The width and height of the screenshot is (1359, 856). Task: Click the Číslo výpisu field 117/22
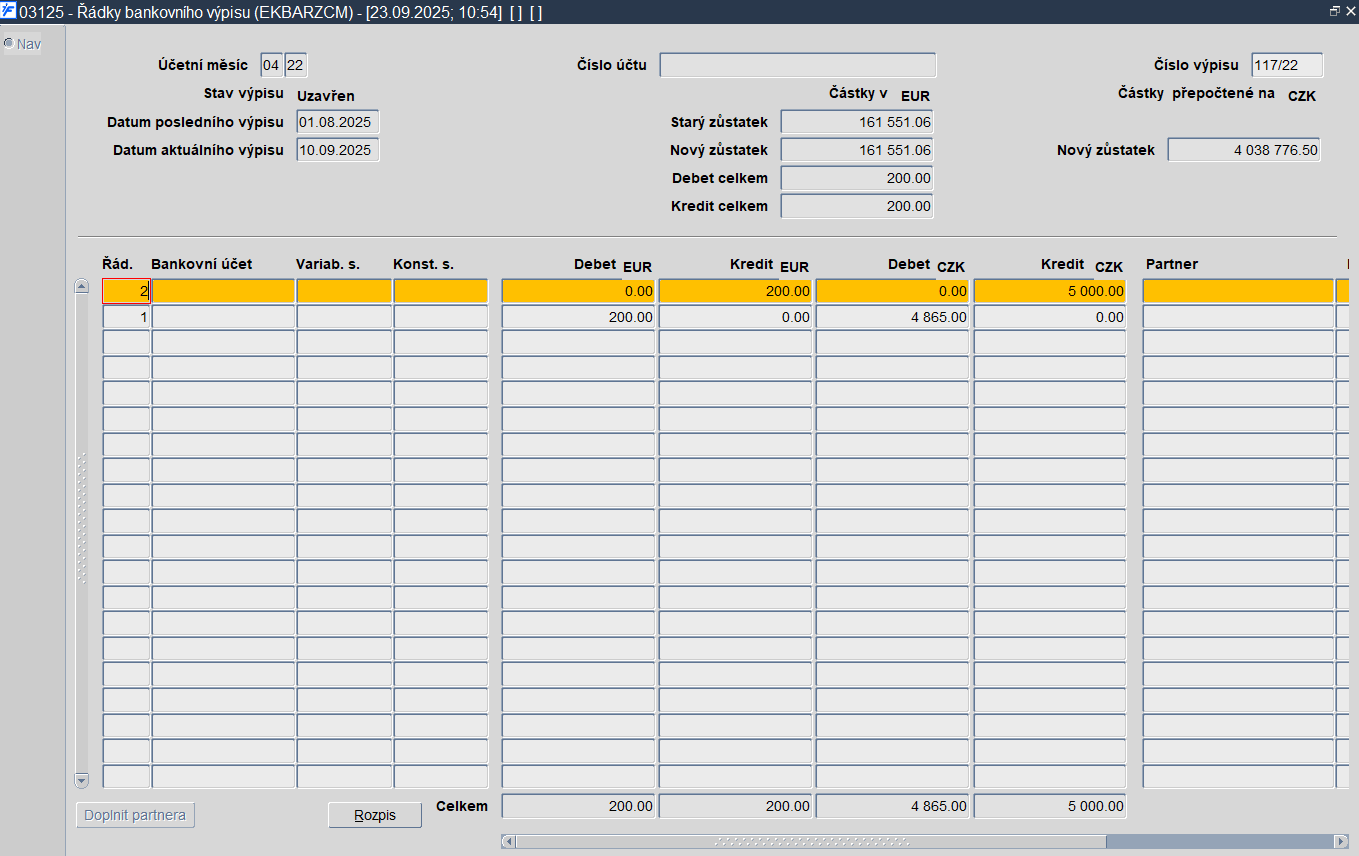(1287, 66)
